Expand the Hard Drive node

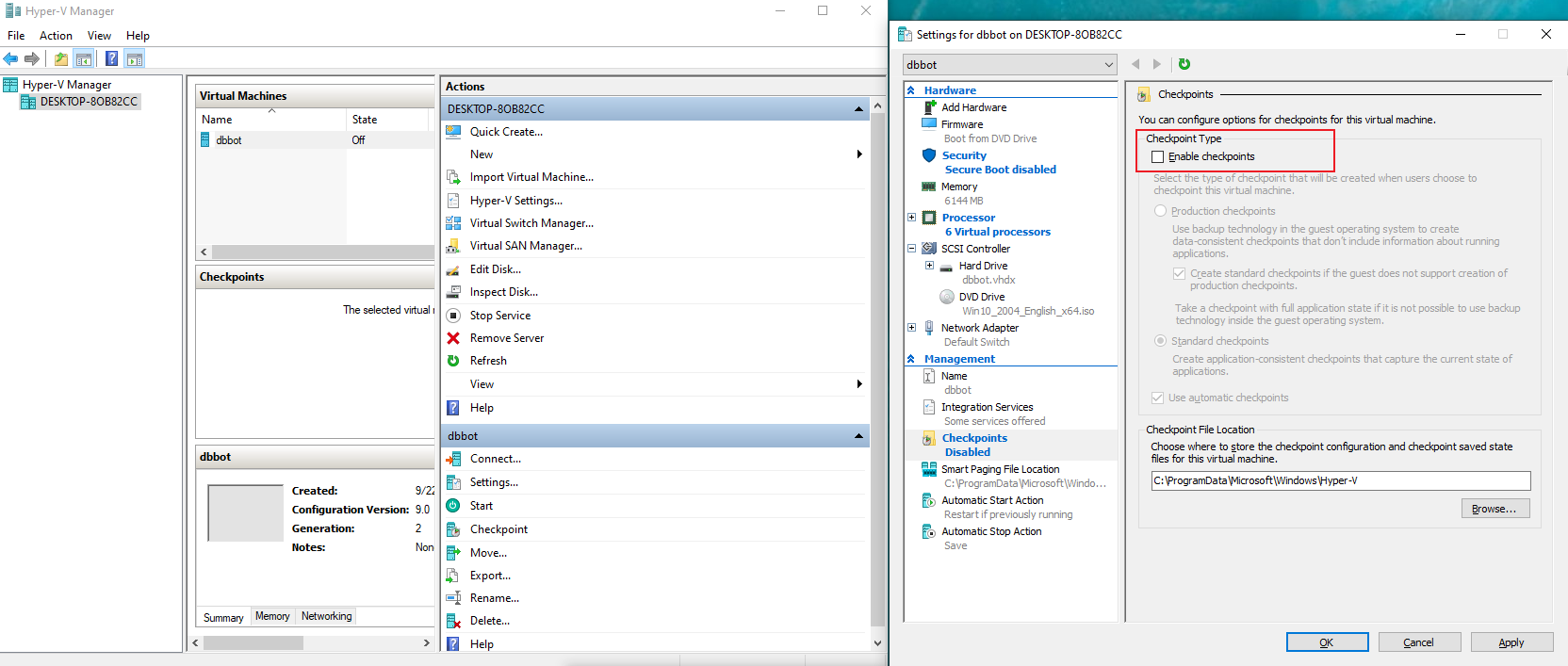click(929, 266)
